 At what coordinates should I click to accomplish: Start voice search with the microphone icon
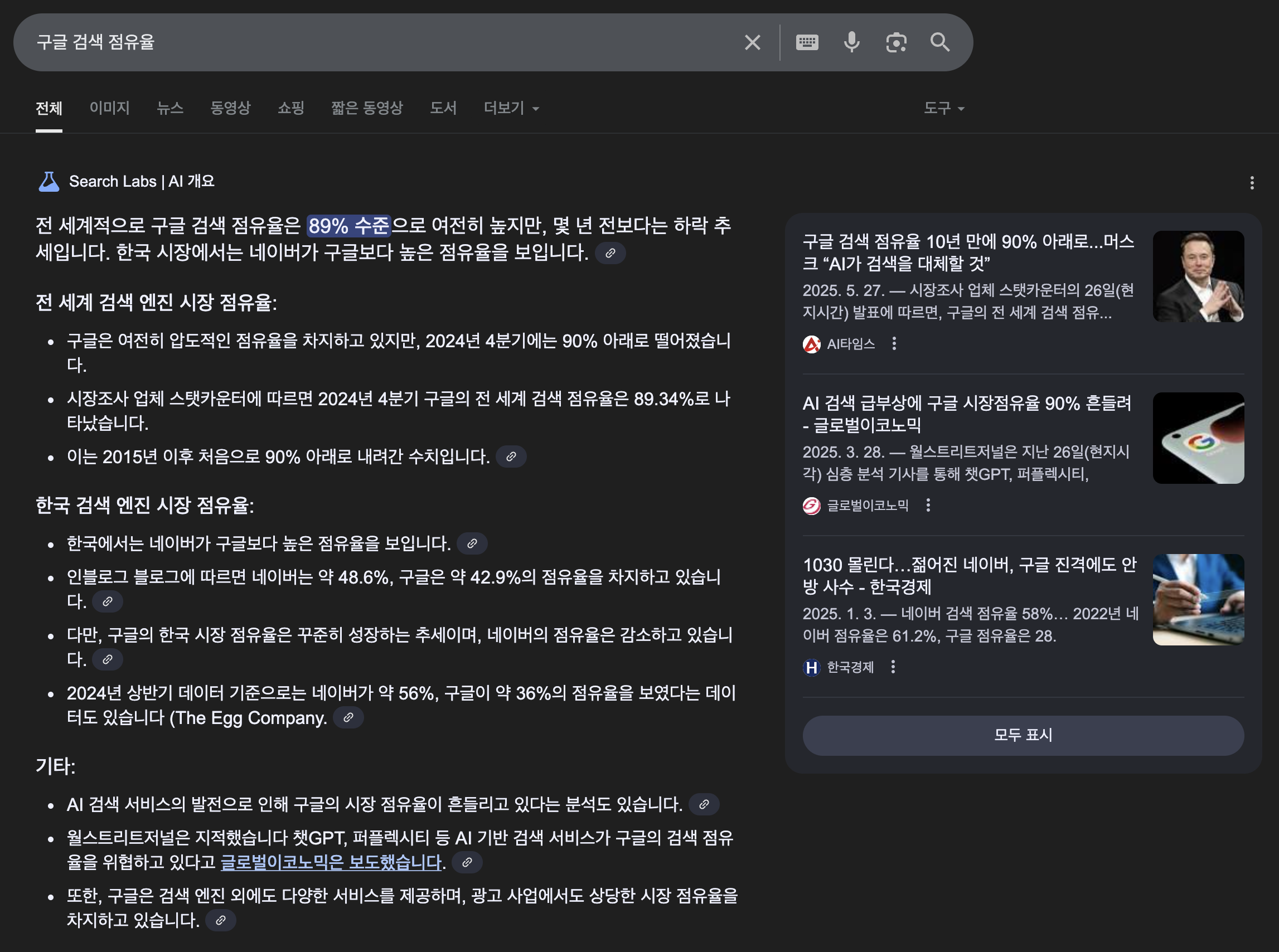(851, 42)
